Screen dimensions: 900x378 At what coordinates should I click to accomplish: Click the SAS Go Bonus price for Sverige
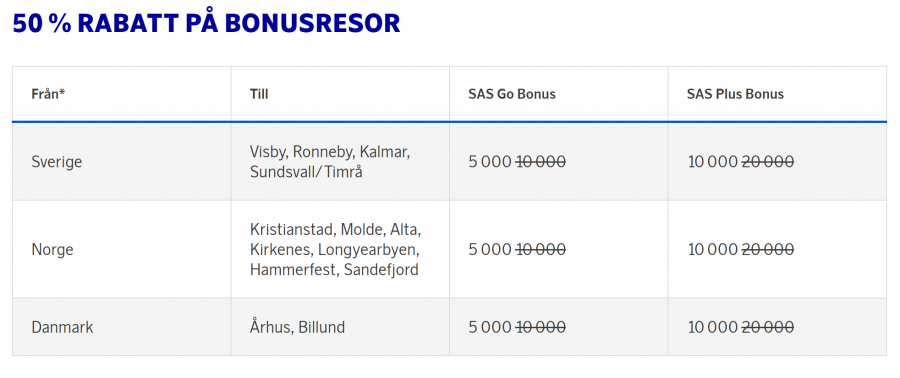click(517, 162)
